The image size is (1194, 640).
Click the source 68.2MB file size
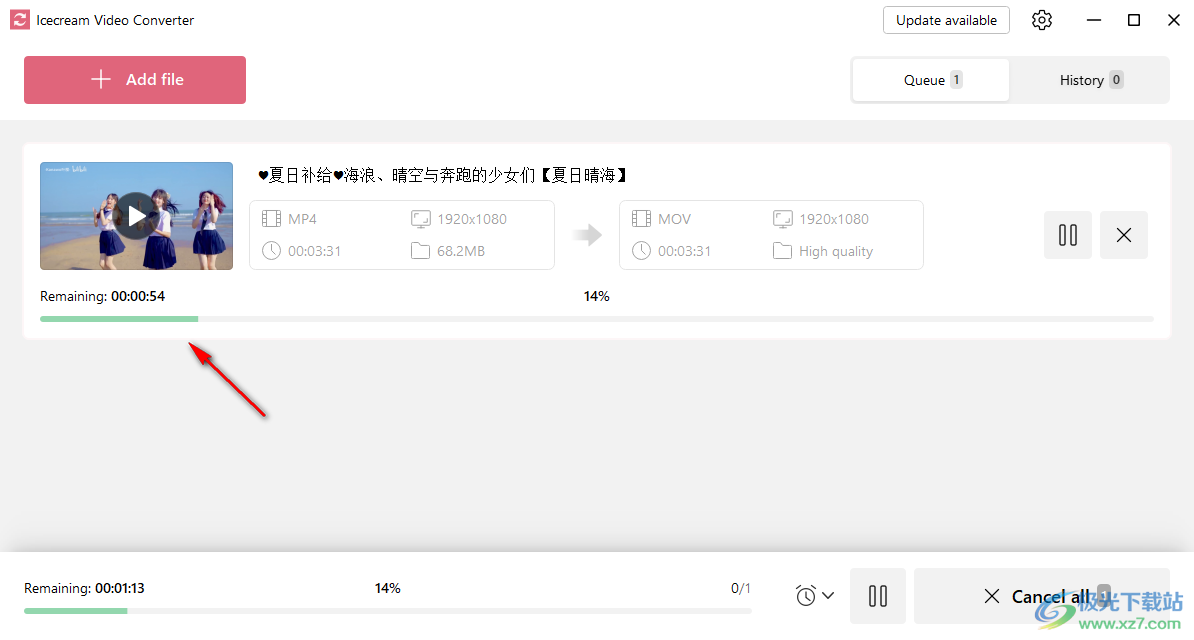coord(461,251)
